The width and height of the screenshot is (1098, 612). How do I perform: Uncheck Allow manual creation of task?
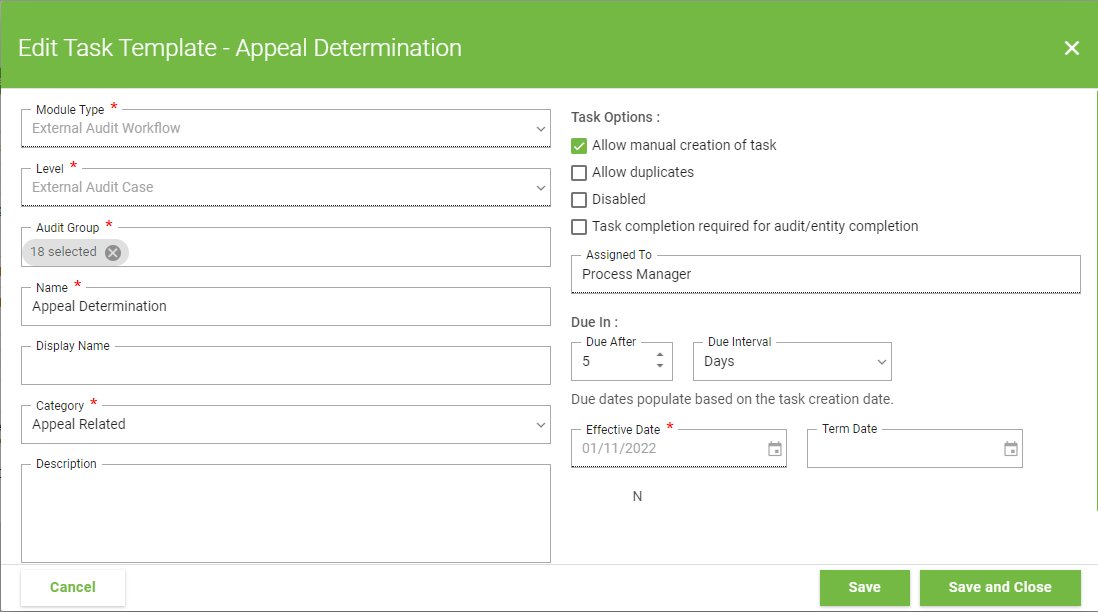point(578,145)
